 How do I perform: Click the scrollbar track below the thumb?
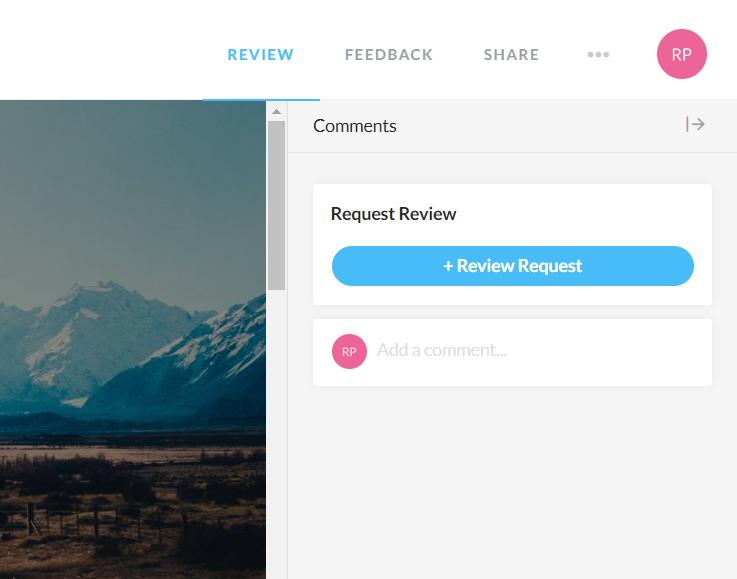coord(276,430)
